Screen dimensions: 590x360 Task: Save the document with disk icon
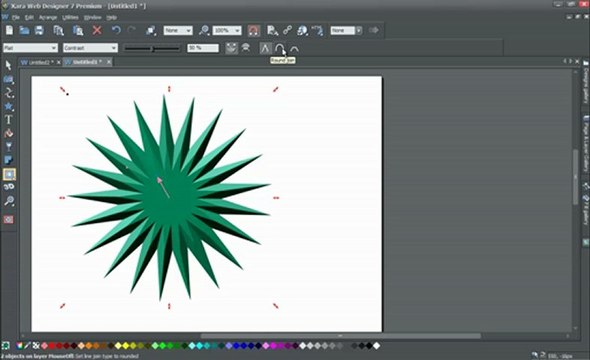click(x=40, y=30)
